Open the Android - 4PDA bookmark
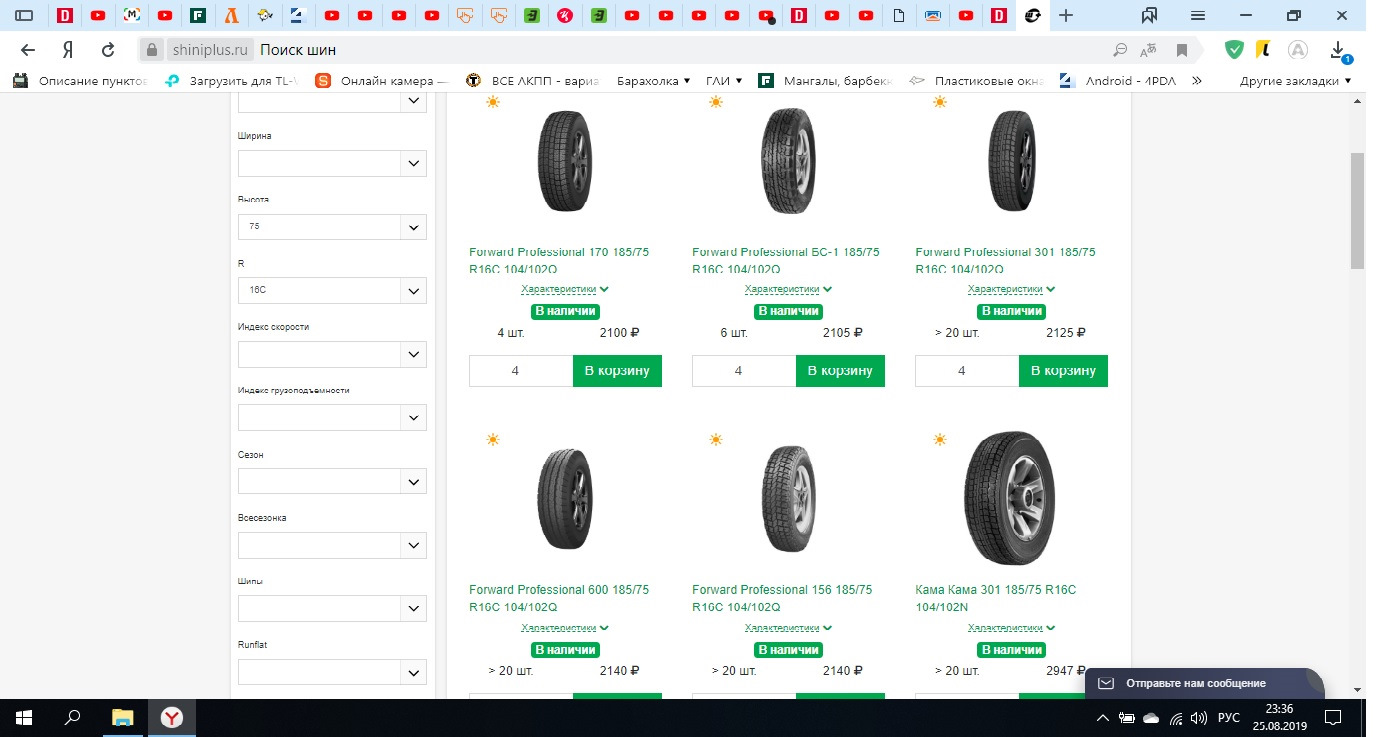 click(1118, 81)
